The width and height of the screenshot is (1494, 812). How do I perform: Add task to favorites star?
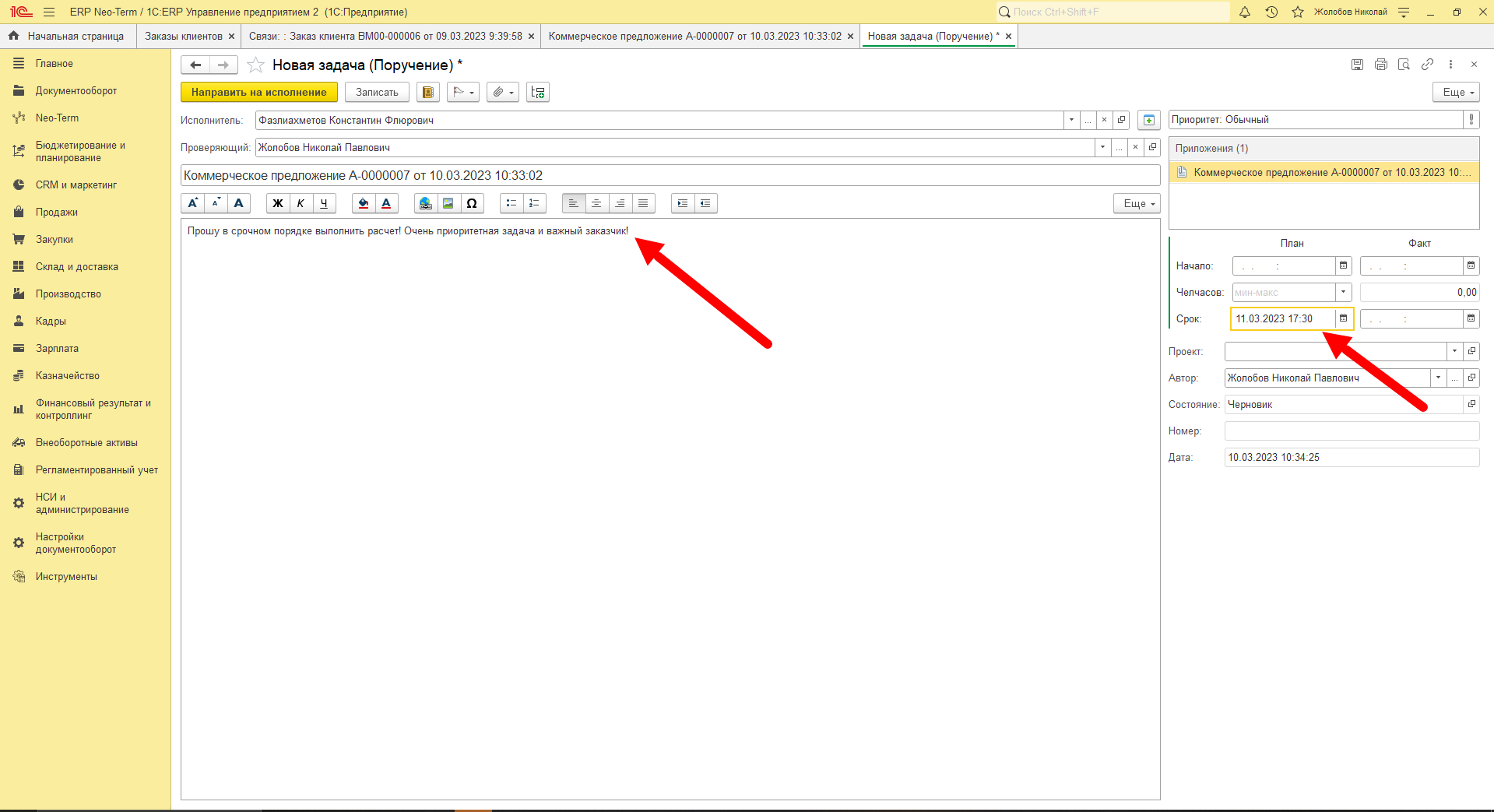pyautogui.click(x=255, y=65)
